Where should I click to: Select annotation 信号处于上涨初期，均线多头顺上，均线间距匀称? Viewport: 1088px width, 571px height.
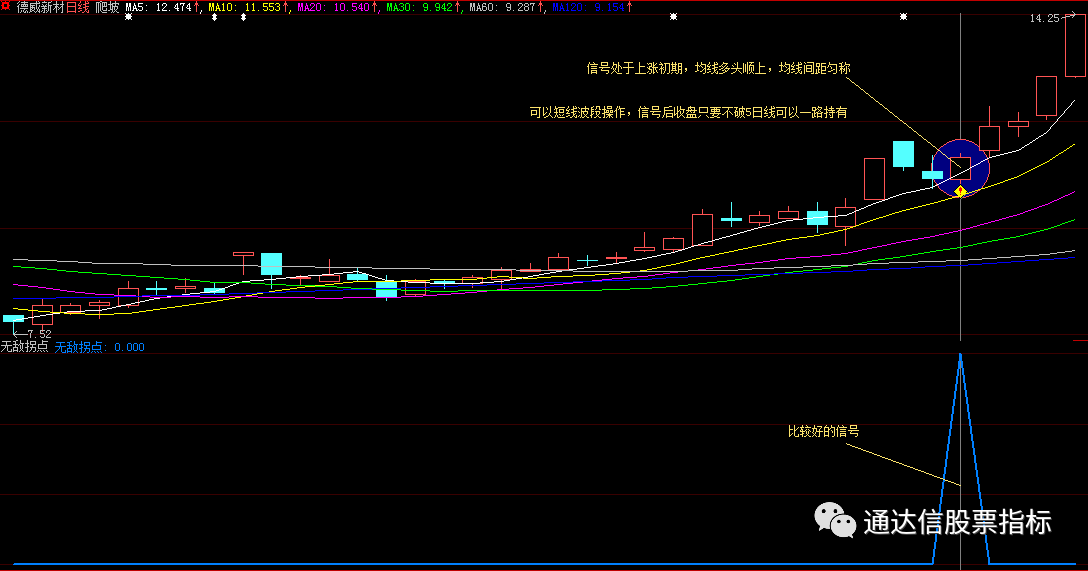coord(718,69)
